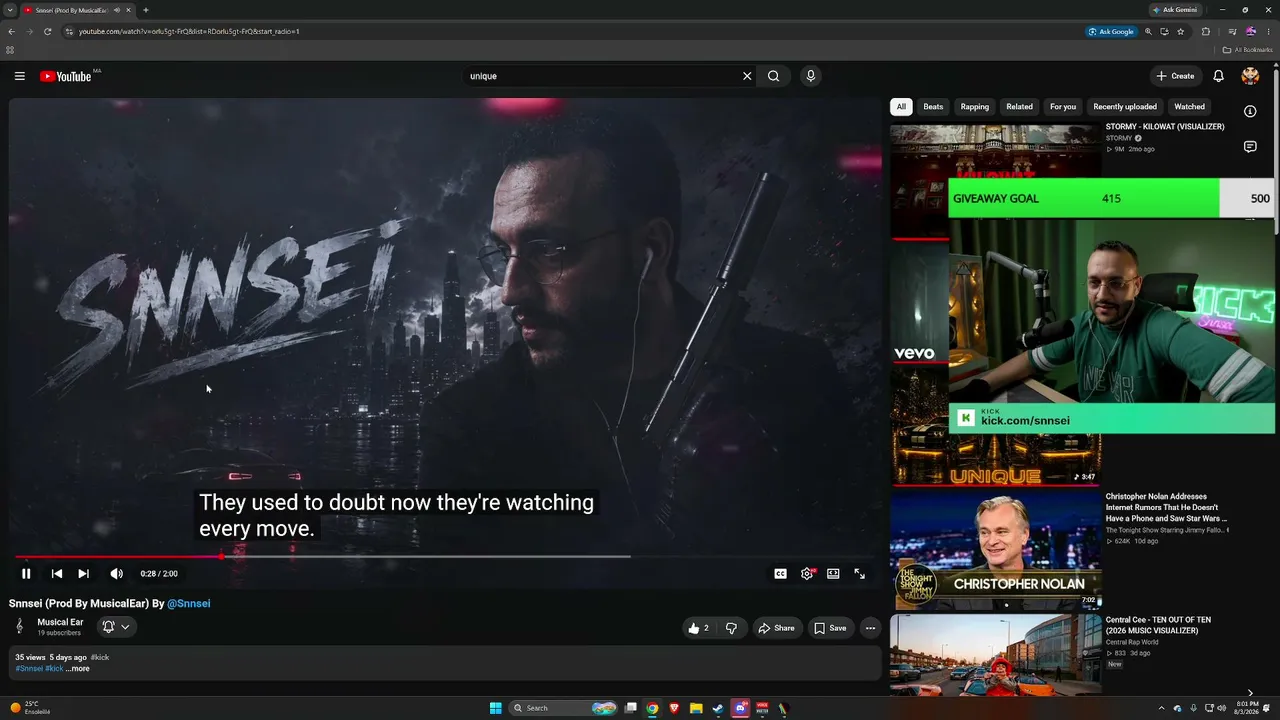1280x720 pixels.
Task: Dislike the video
Action: [731, 628]
